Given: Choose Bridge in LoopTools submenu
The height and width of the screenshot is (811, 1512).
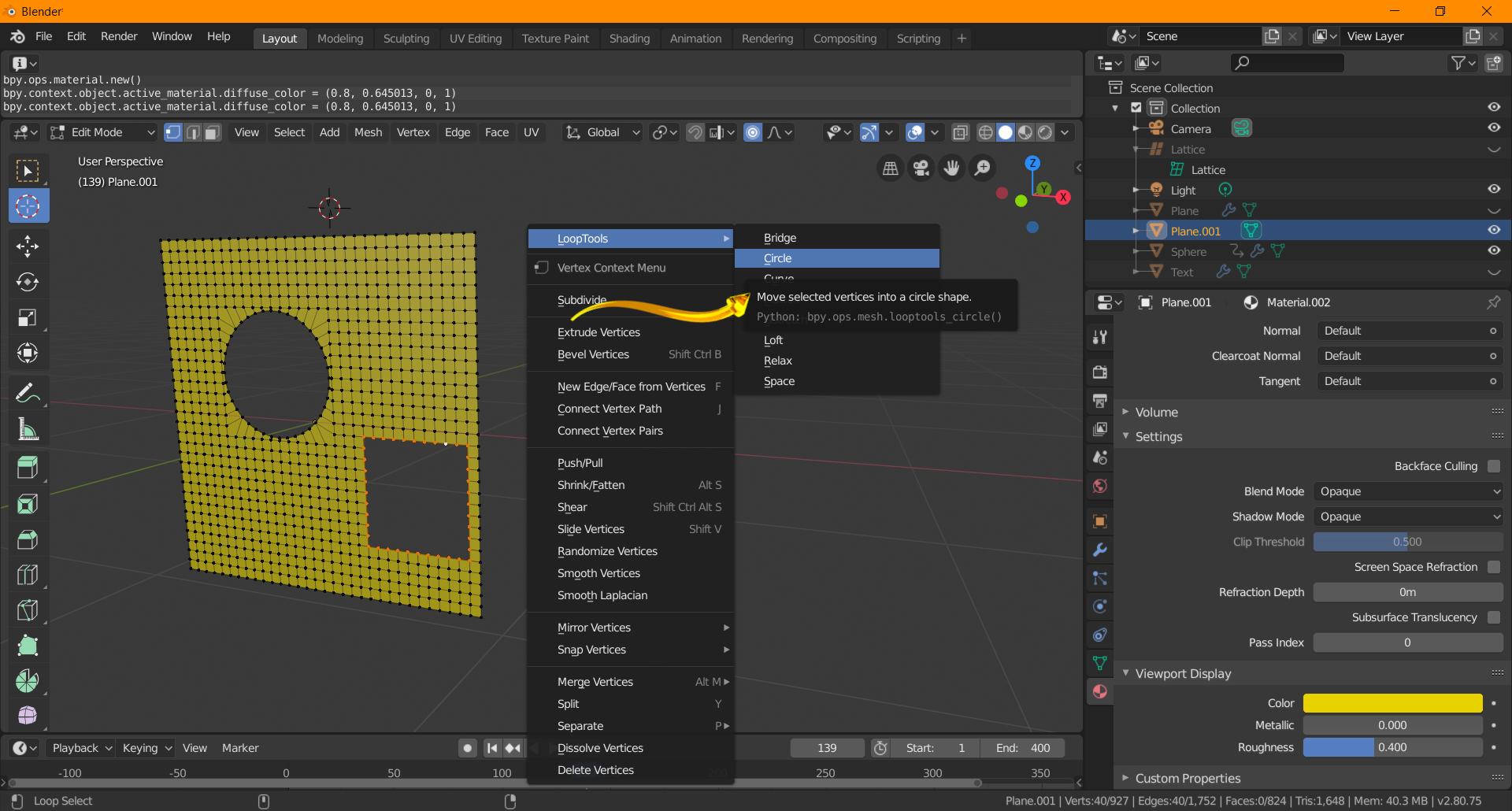Looking at the screenshot, I should (x=837, y=238).
